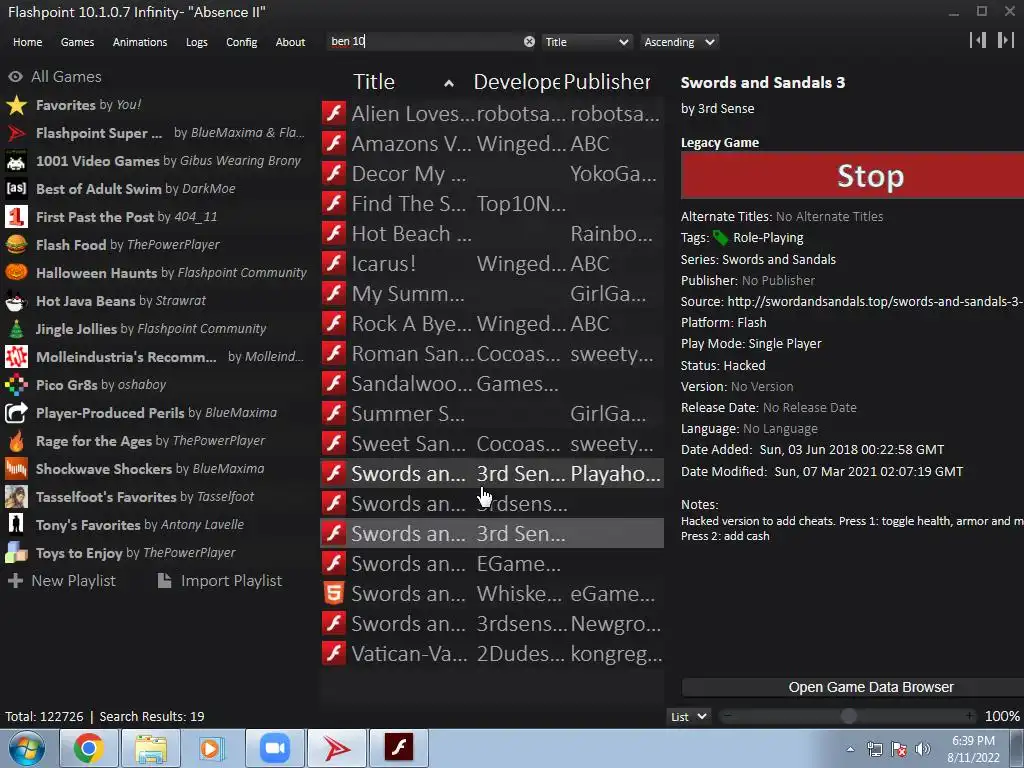Open the Logs page

point(197,42)
